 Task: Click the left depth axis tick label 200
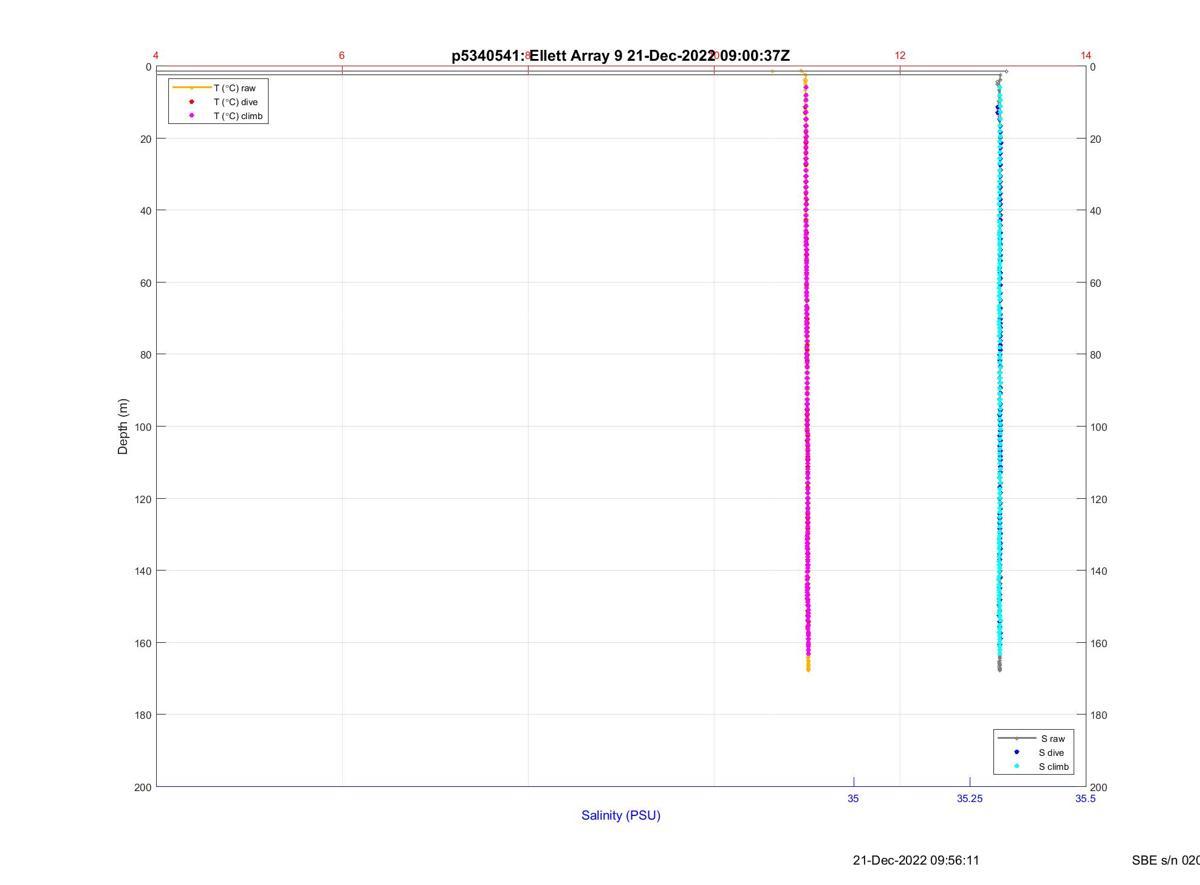(142, 787)
